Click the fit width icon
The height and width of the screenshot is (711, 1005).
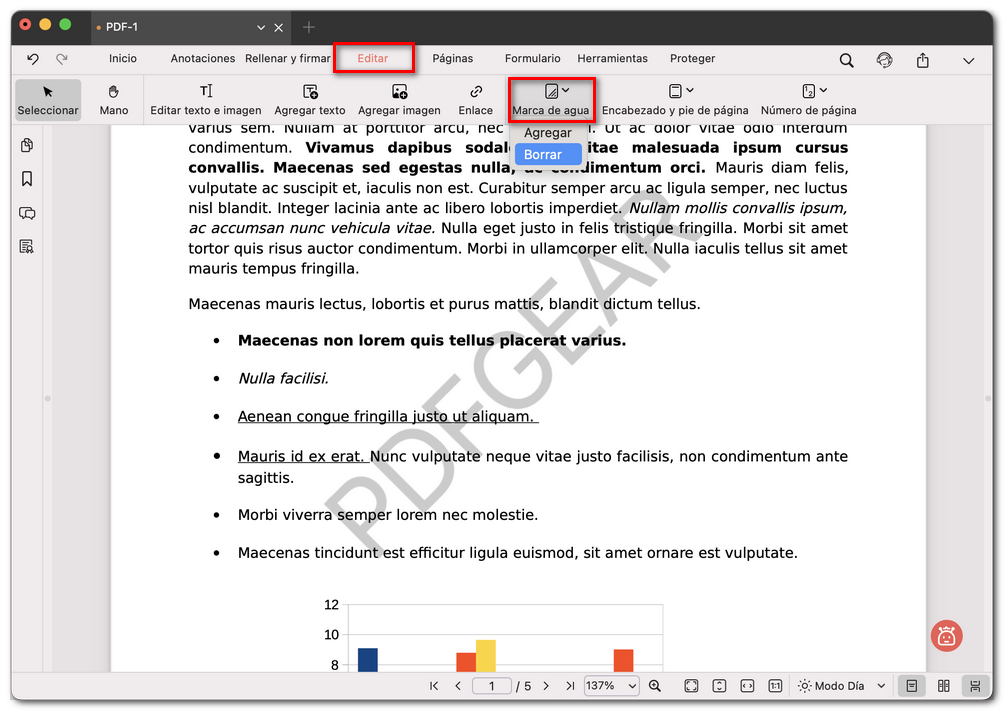coord(747,686)
